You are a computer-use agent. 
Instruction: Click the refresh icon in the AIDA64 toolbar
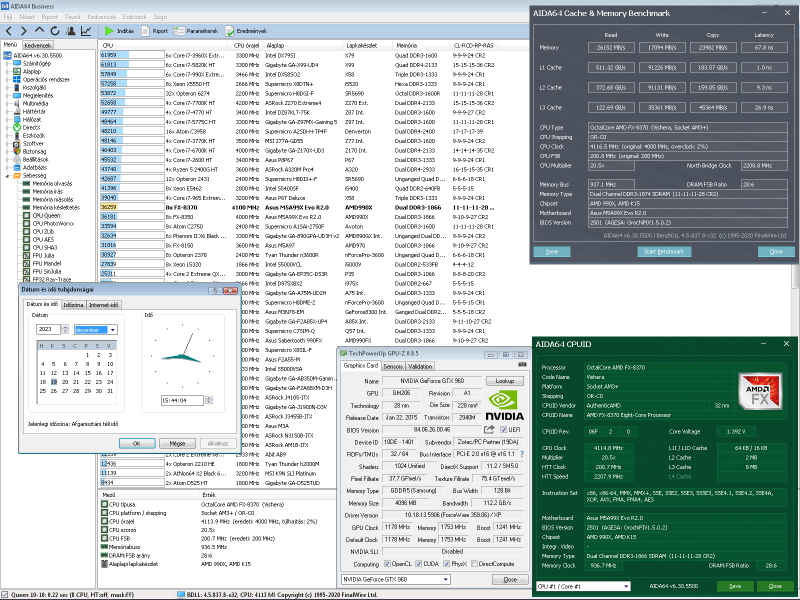click(x=55, y=31)
